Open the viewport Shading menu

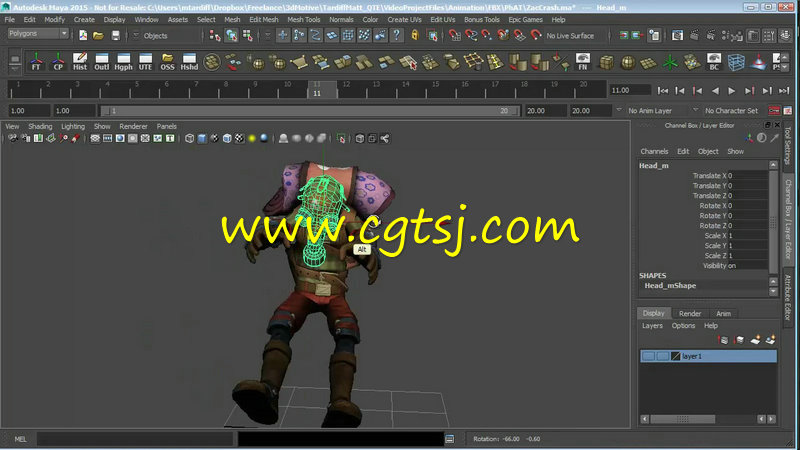[40, 126]
